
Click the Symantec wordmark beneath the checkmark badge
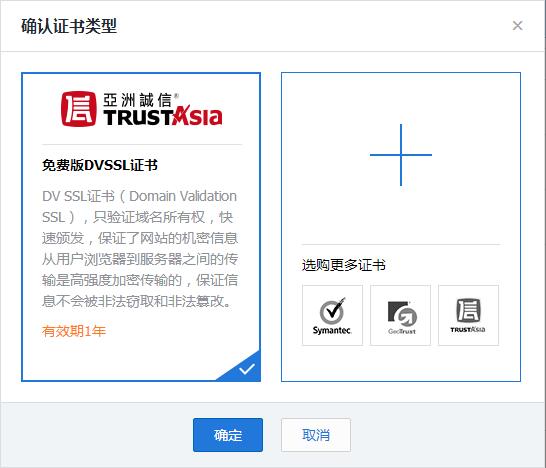click(x=332, y=330)
